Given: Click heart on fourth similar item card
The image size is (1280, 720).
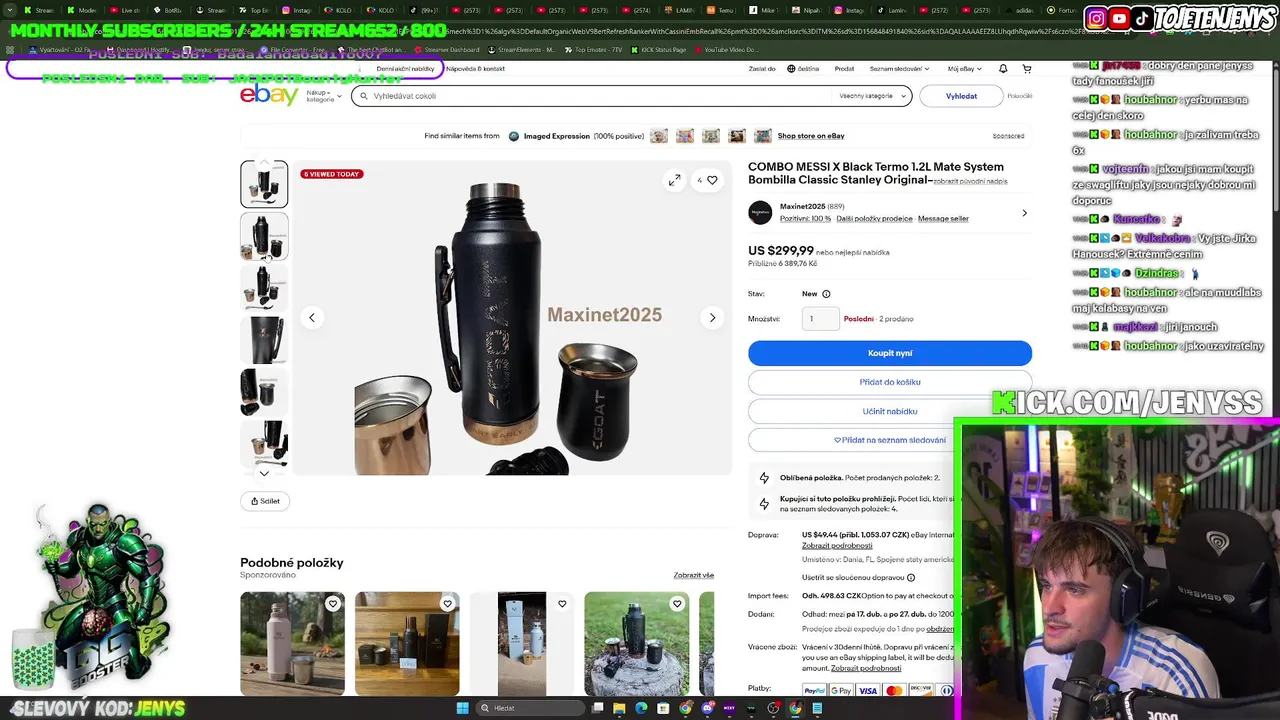Looking at the screenshot, I should pos(677,604).
